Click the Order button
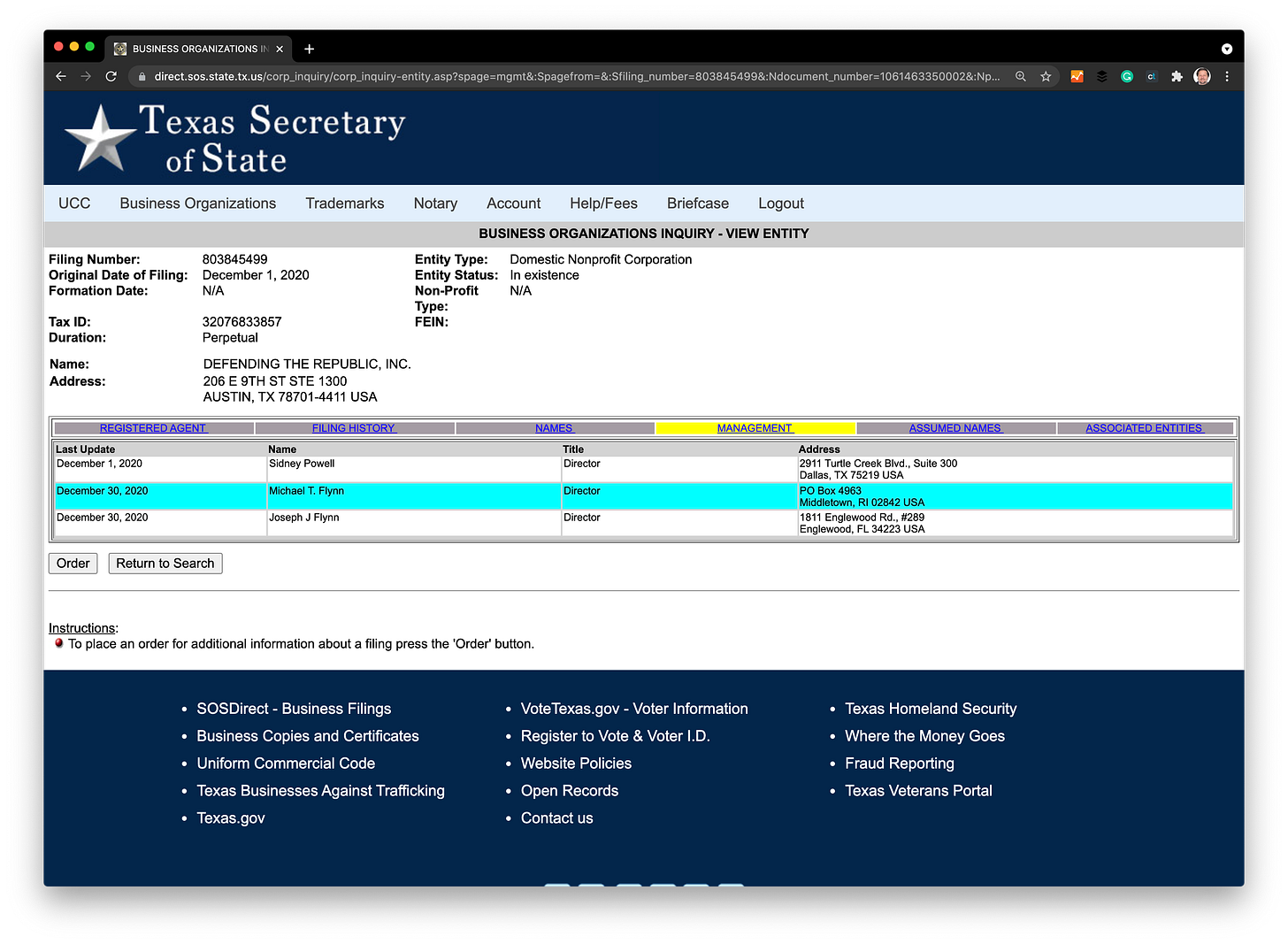The width and height of the screenshot is (1288, 944). click(x=73, y=564)
